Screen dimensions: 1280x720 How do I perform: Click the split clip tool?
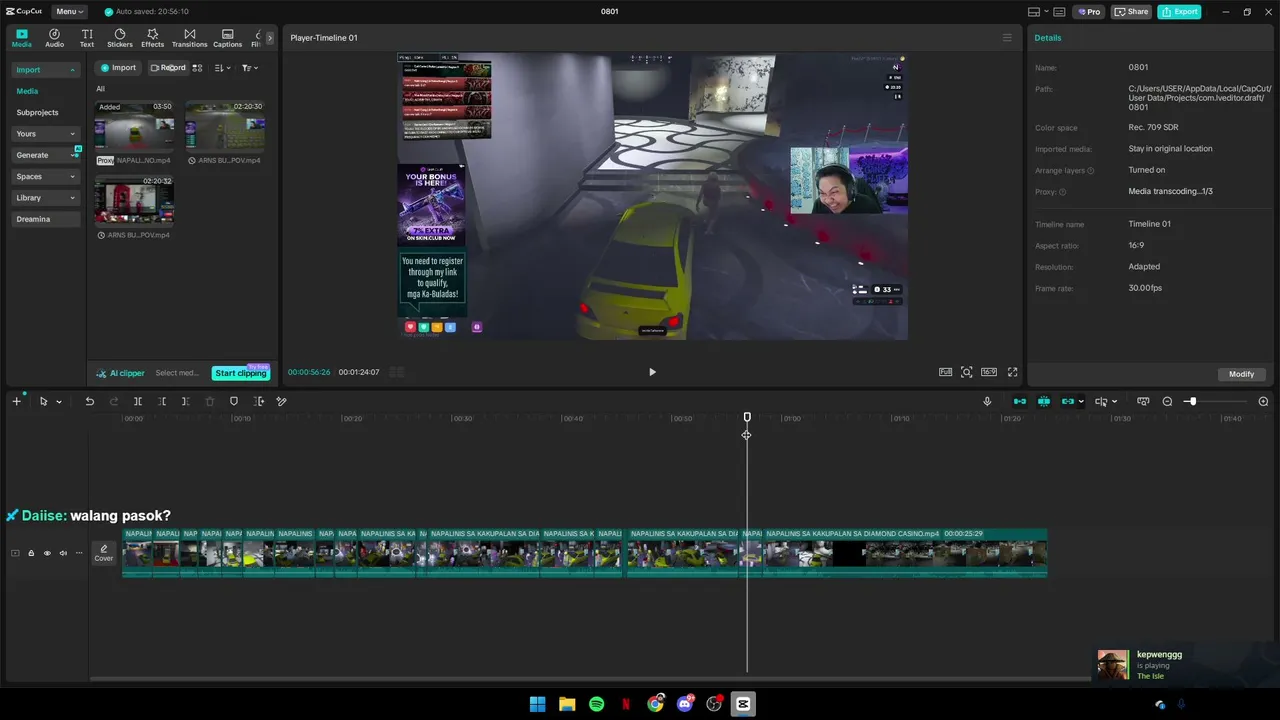(x=138, y=401)
